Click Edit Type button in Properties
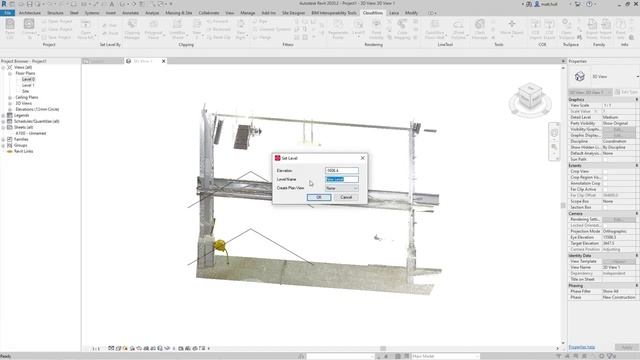This screenshot has height=360, width=640. tap(626, 92)
